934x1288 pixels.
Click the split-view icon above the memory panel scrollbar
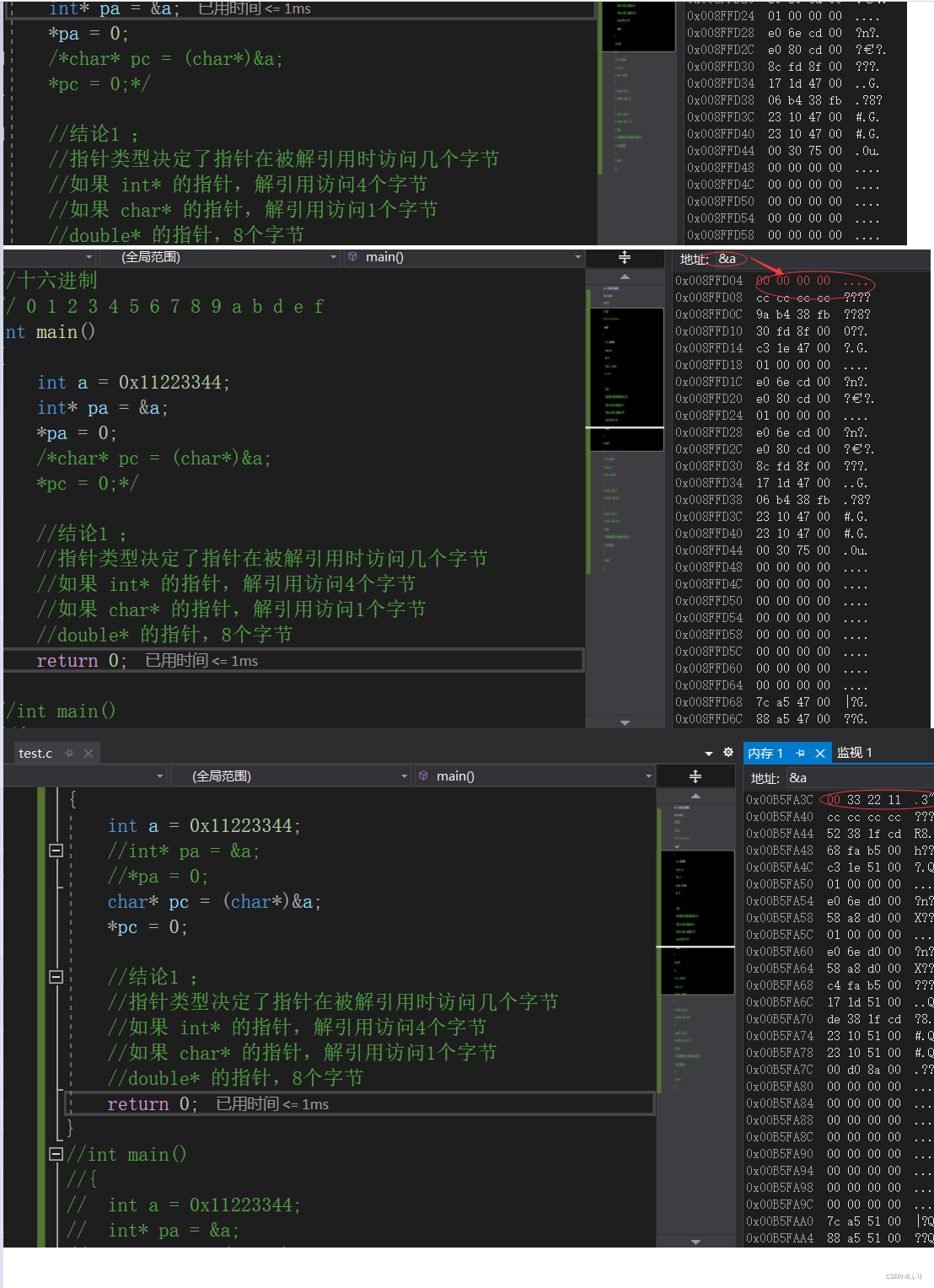pos(625,258)
